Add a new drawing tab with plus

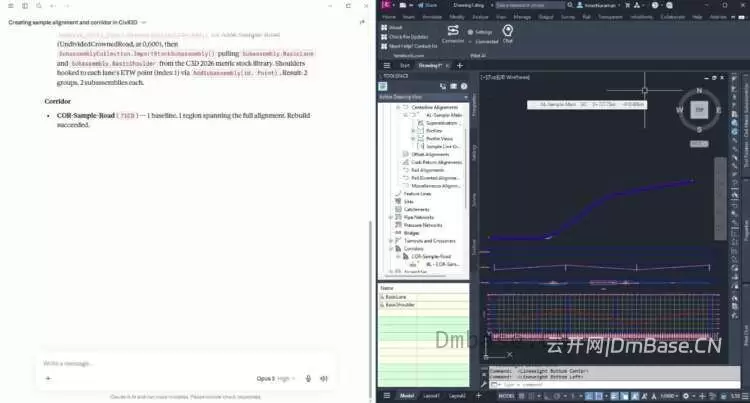460,65
